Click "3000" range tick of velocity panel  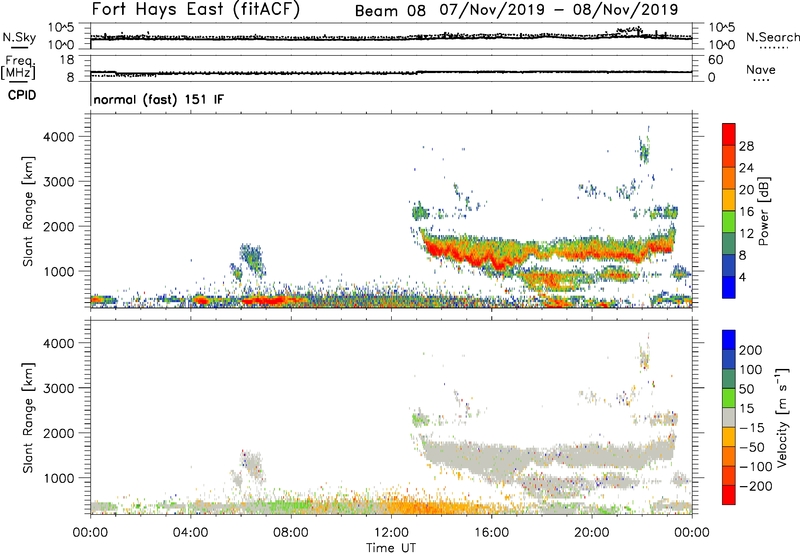(x=59, y=388)
